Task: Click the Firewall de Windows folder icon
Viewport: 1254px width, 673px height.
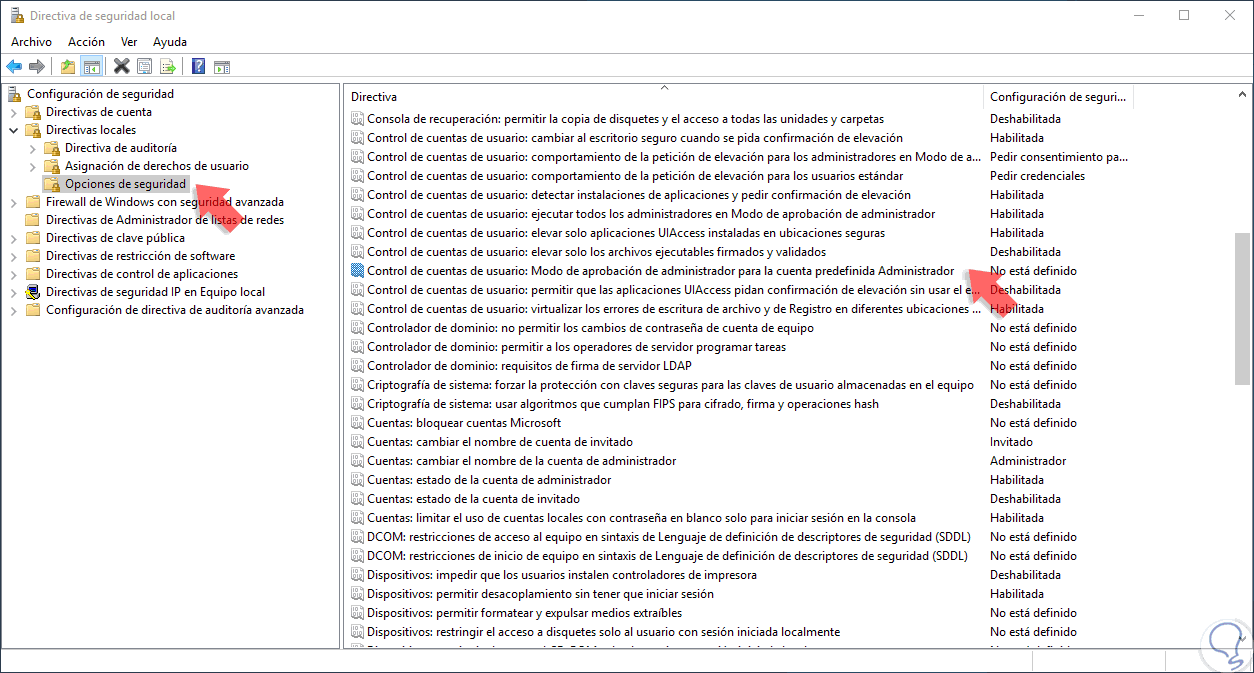Action: click(33, 202)
